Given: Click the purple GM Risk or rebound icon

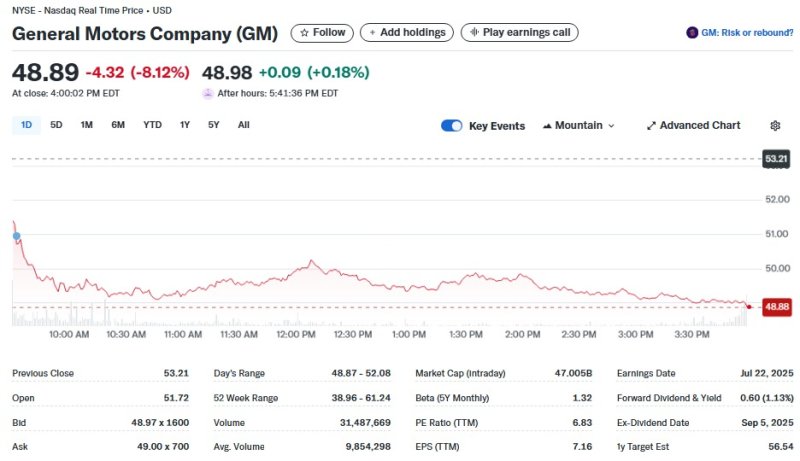Looking at the screenshot, I should pos(692,33).
